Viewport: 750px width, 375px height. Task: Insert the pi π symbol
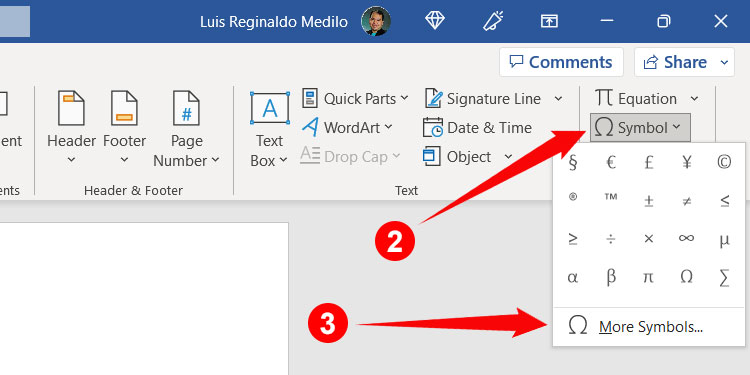[648, 277]
